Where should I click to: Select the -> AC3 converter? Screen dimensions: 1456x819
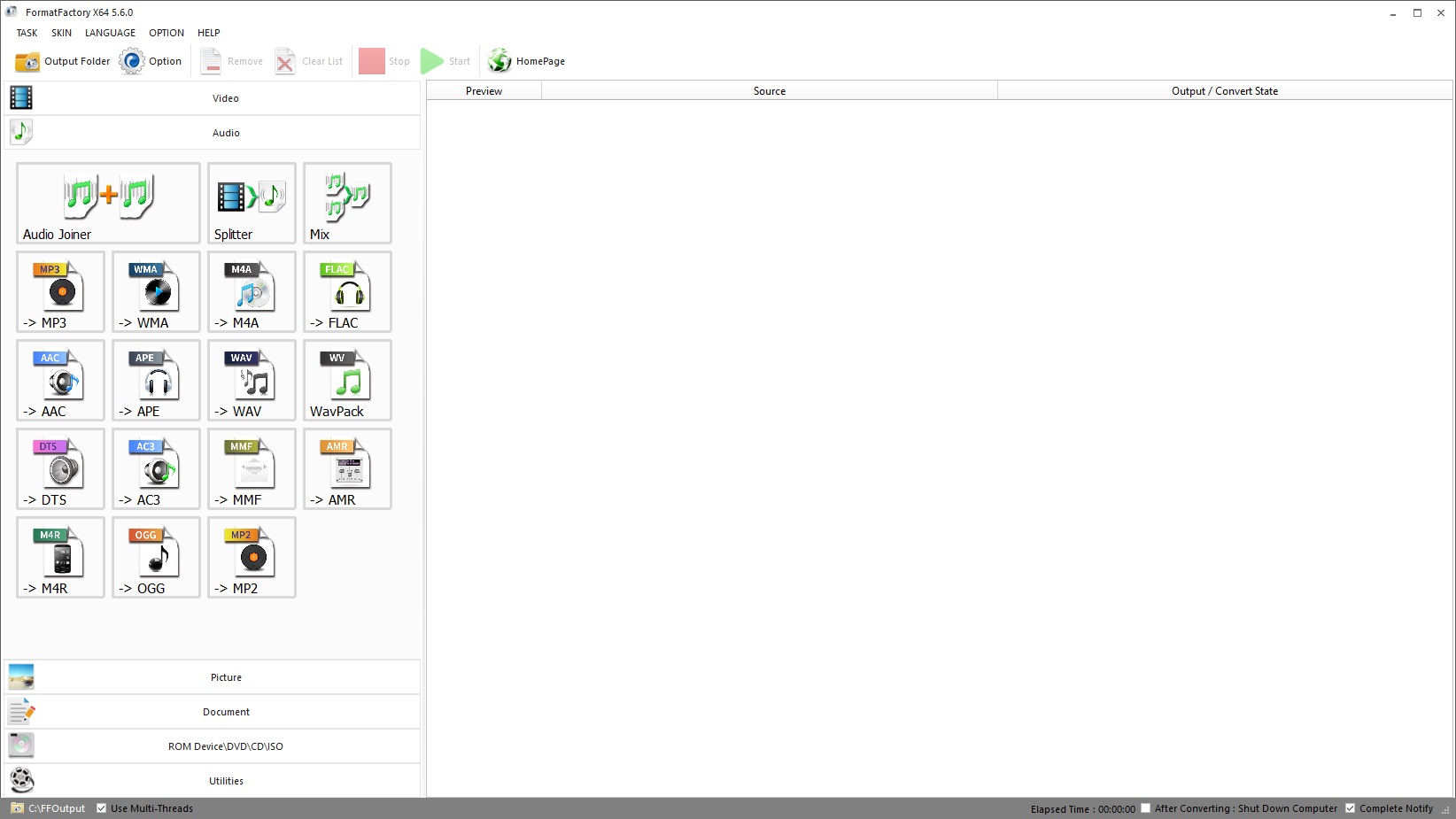tap(156, 468)
